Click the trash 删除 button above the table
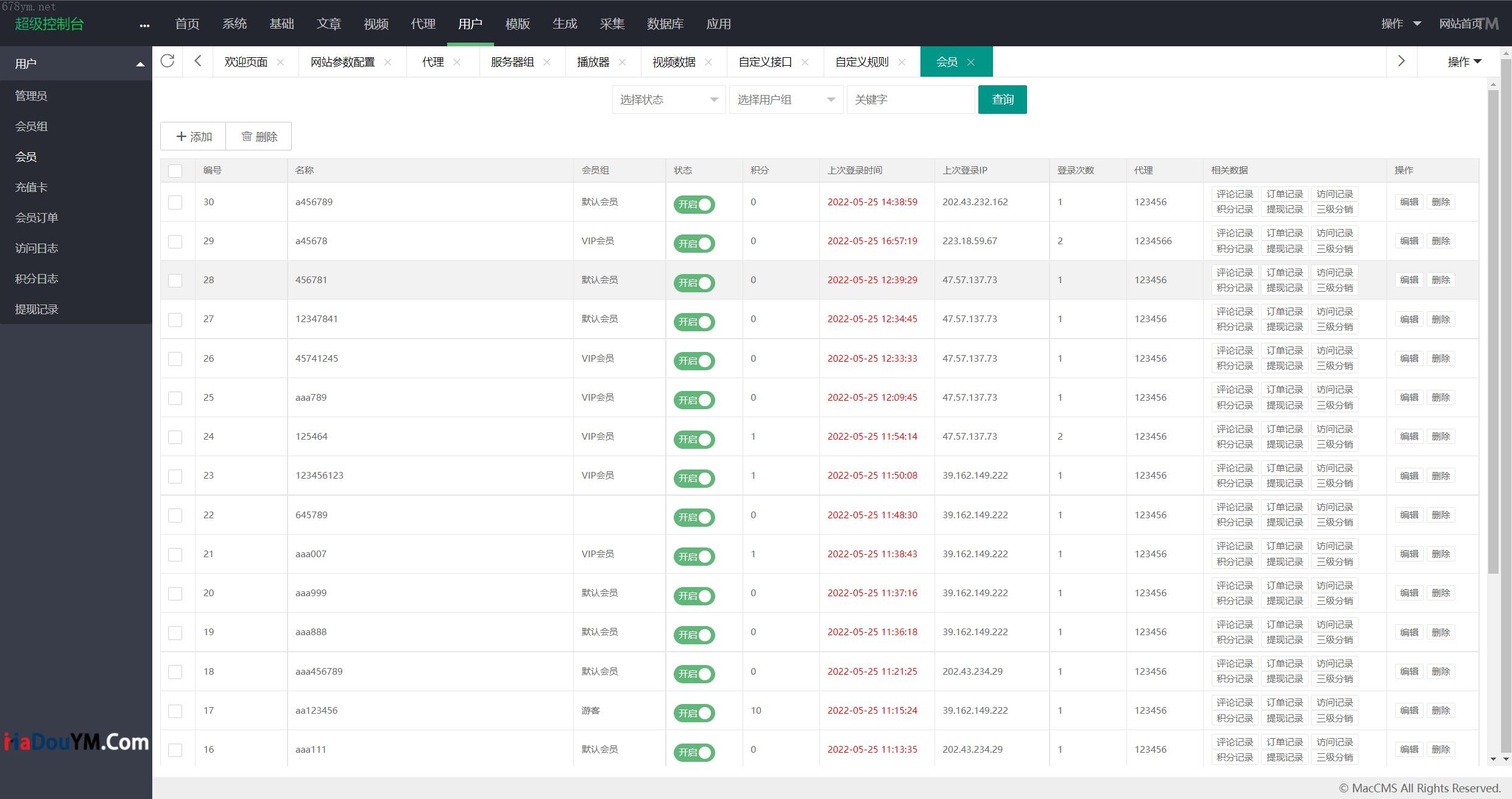This screenshot has height=799, width=1512. click(x=259, y=136)
